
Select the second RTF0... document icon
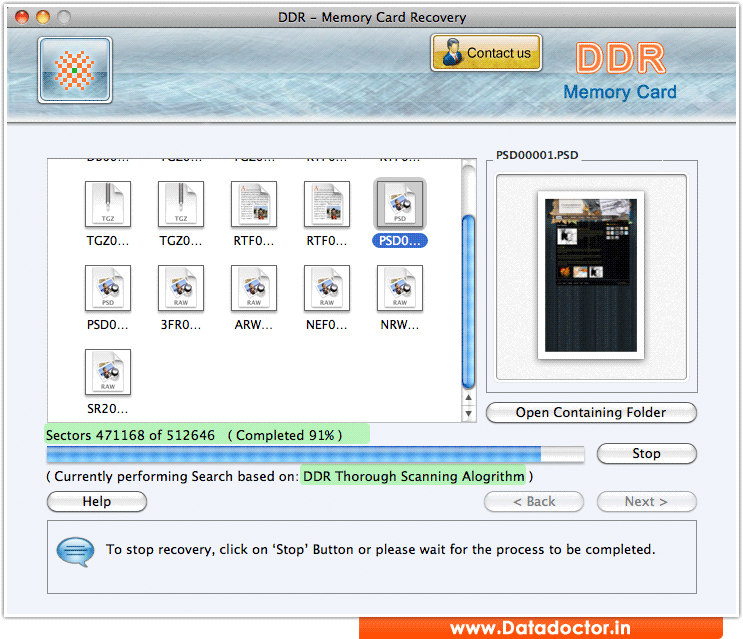327,204
